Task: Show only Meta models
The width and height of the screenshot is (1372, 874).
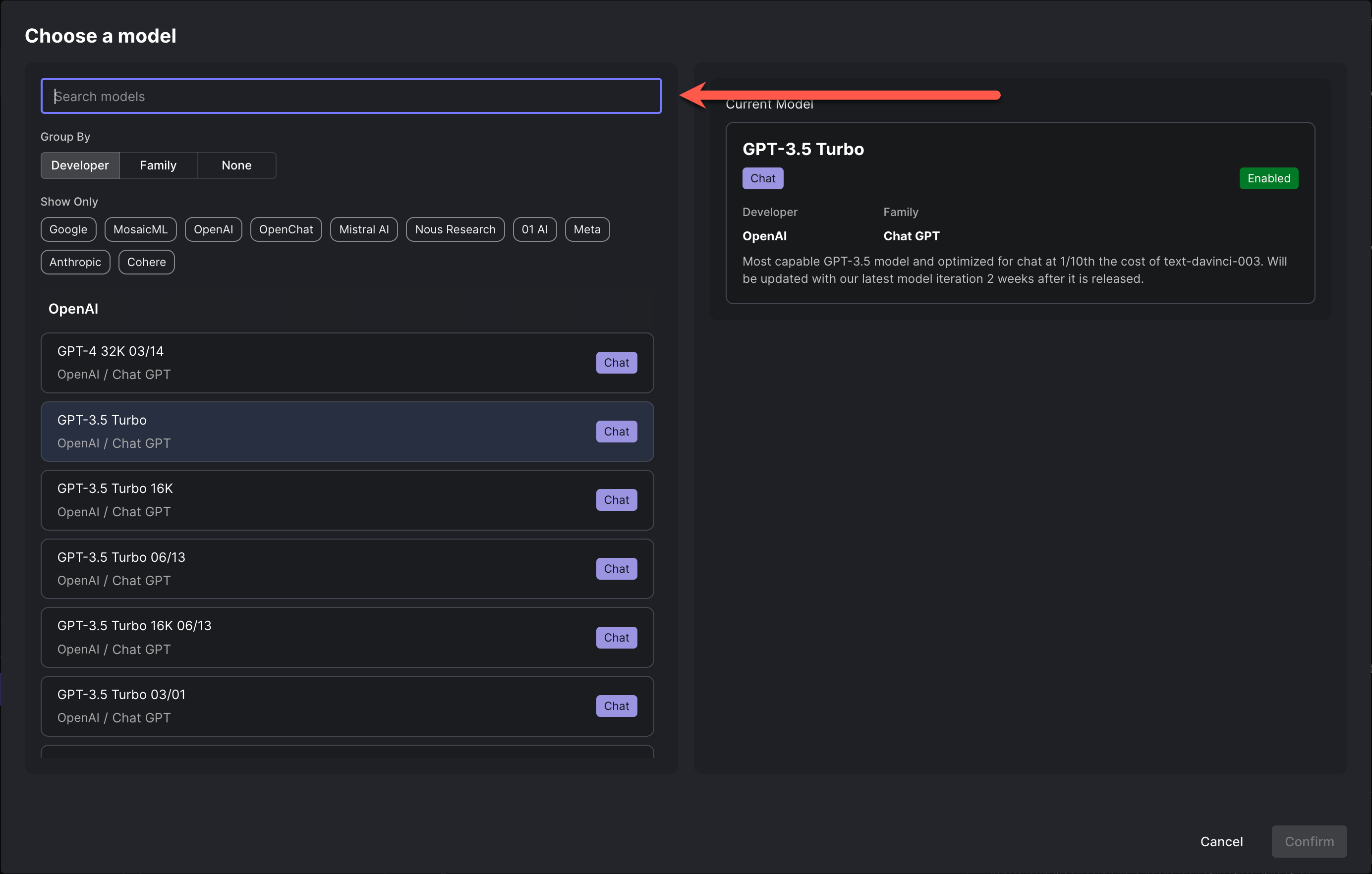Action: tap(587, 229)
